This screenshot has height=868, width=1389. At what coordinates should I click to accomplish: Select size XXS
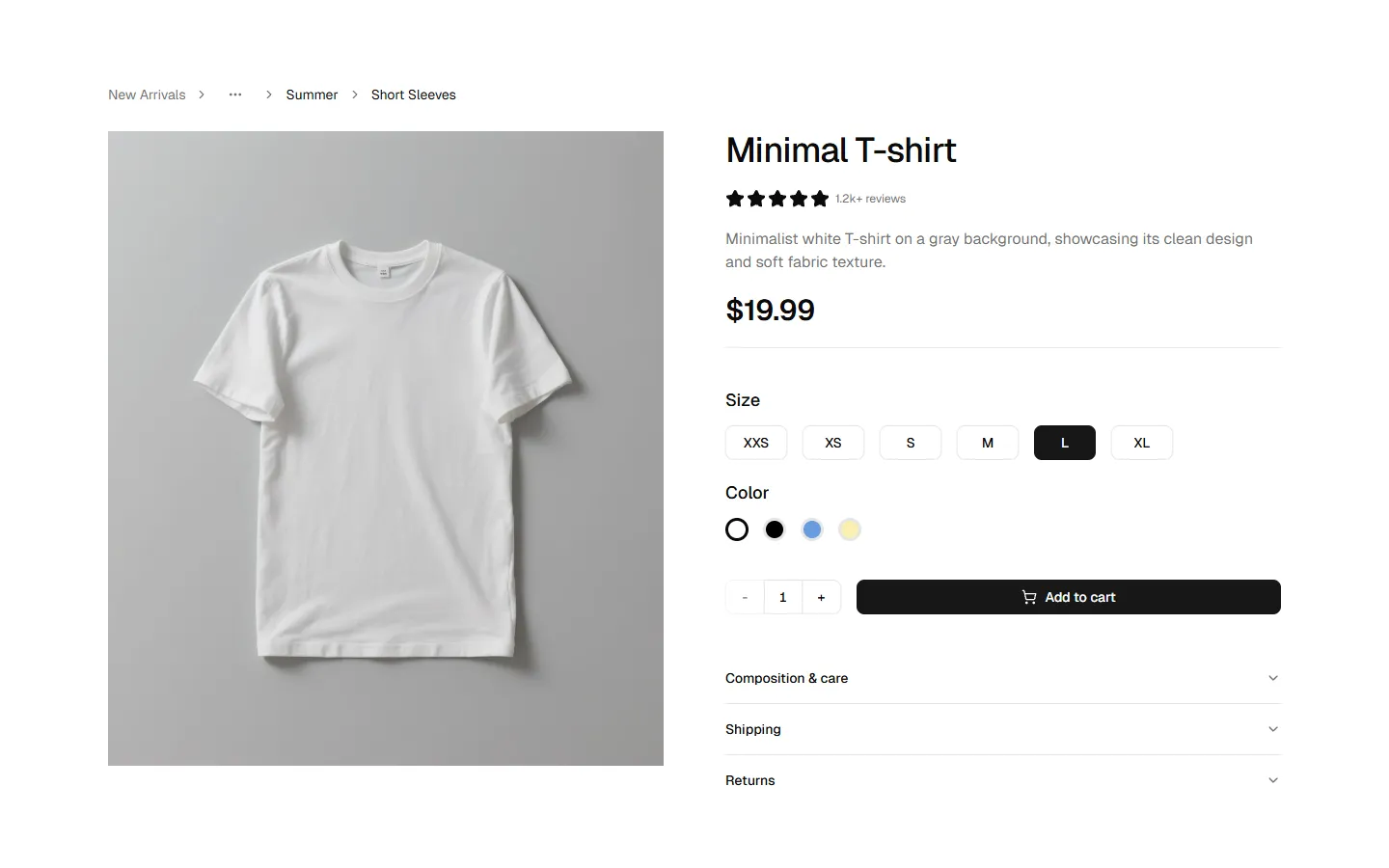point(755,442)
